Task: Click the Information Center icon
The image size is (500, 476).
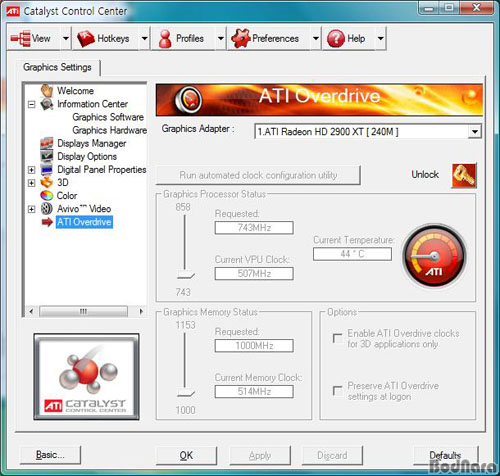Action: pos(47,104)
